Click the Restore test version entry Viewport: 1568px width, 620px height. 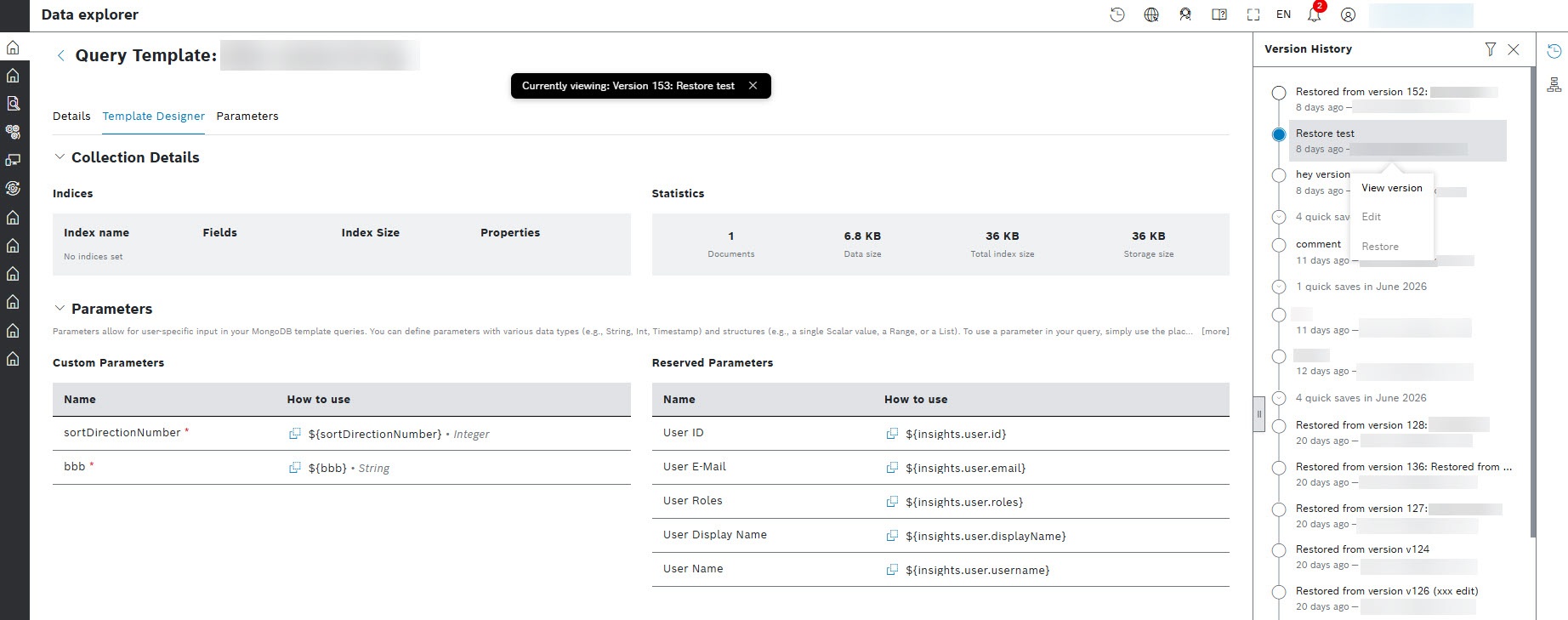(x=1399, y=141)
